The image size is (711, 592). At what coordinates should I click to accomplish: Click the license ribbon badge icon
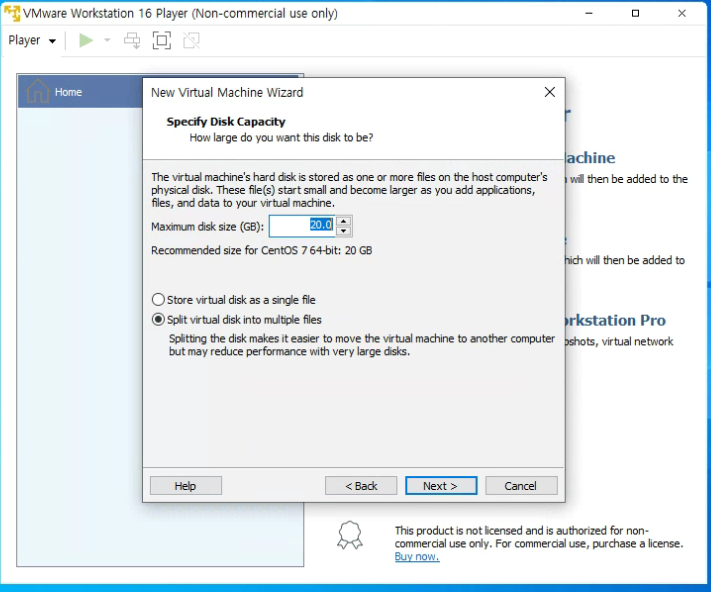[x=350, y=535]
